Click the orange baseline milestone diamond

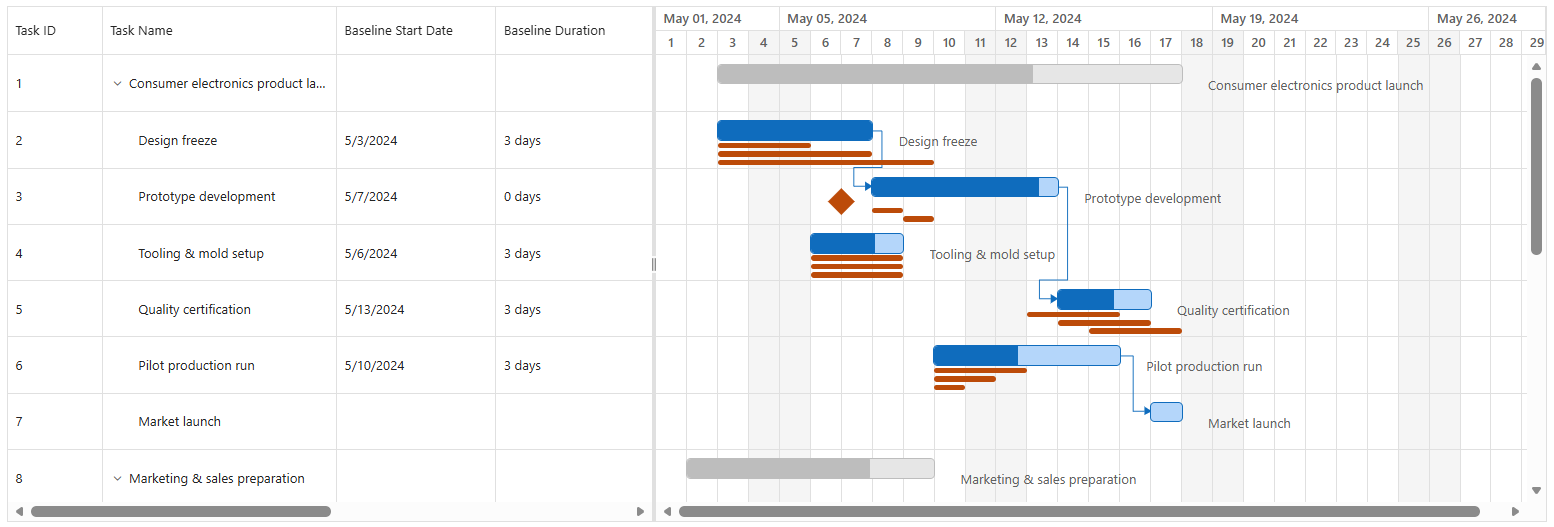tap(841, 201)
